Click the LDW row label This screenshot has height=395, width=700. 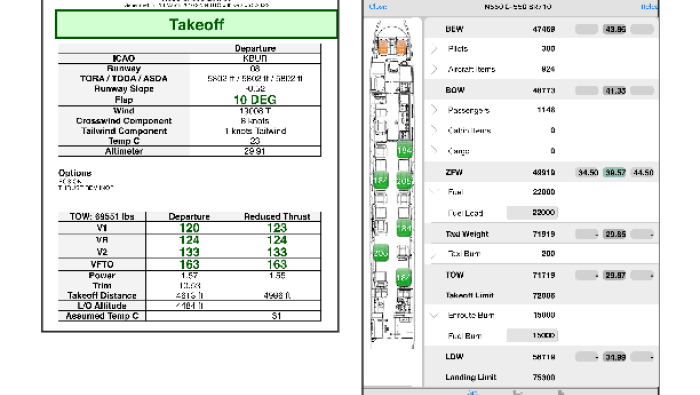(454, 357)
